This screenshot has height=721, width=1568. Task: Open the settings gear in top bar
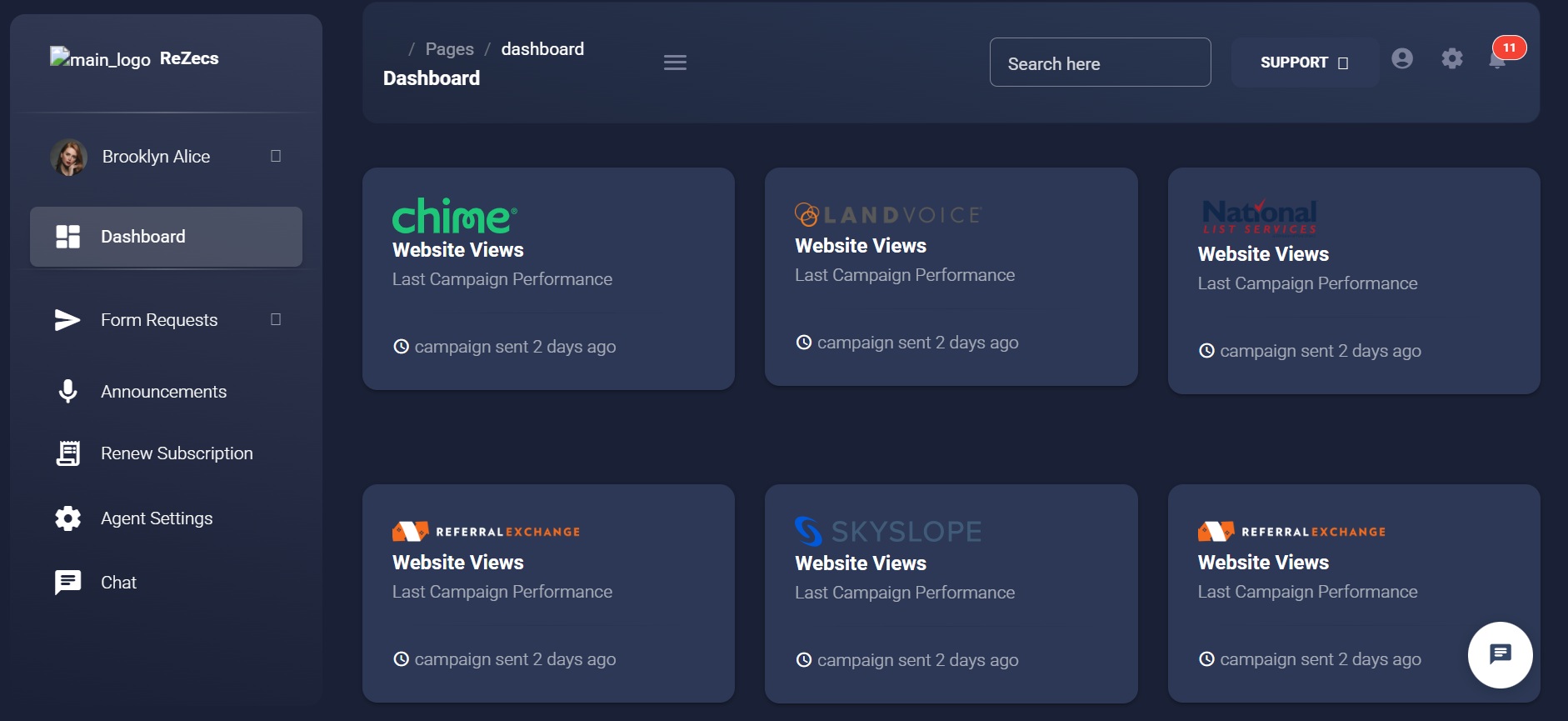pyautogui.click(x=1452, y=58)
